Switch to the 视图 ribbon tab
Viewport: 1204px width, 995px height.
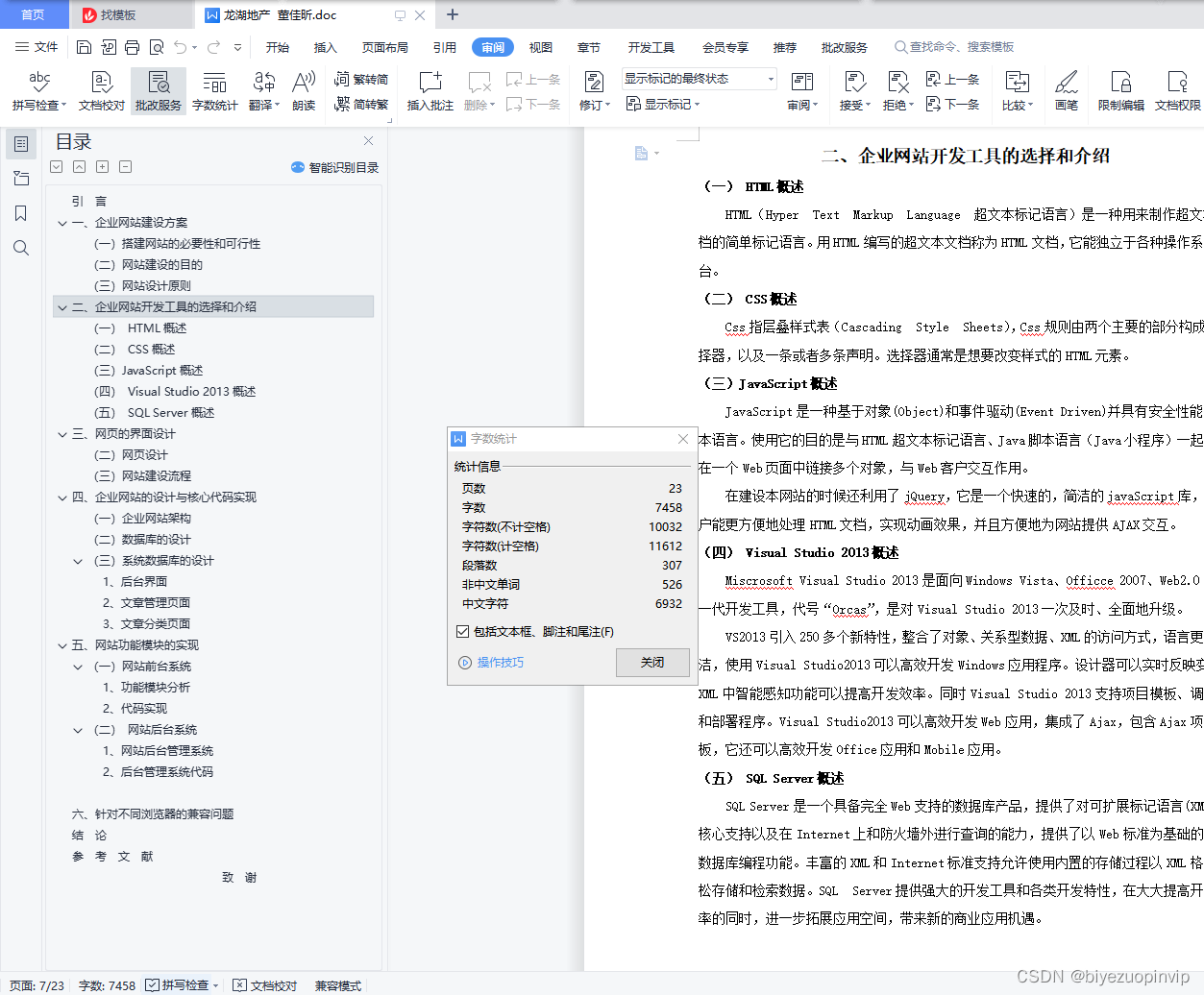point(540,46)
